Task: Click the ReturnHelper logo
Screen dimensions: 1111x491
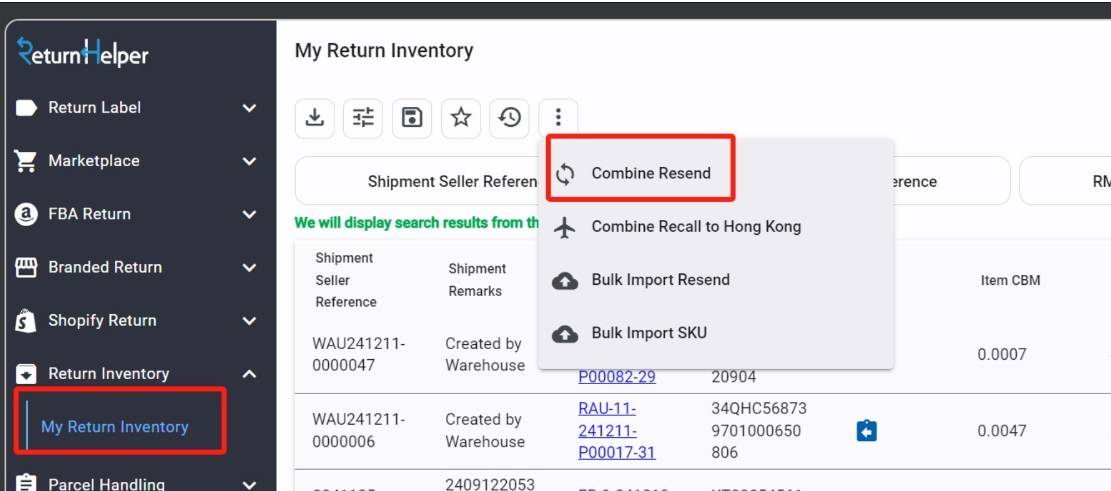Action: click(83, 52)
